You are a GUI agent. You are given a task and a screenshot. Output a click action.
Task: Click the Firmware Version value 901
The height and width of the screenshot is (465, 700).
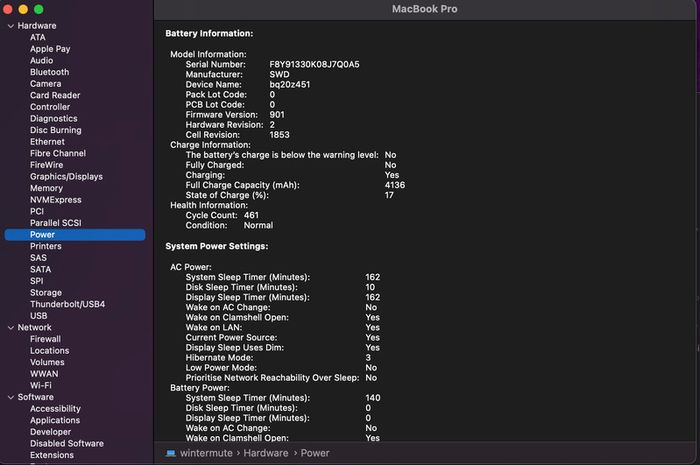point(277,115)
